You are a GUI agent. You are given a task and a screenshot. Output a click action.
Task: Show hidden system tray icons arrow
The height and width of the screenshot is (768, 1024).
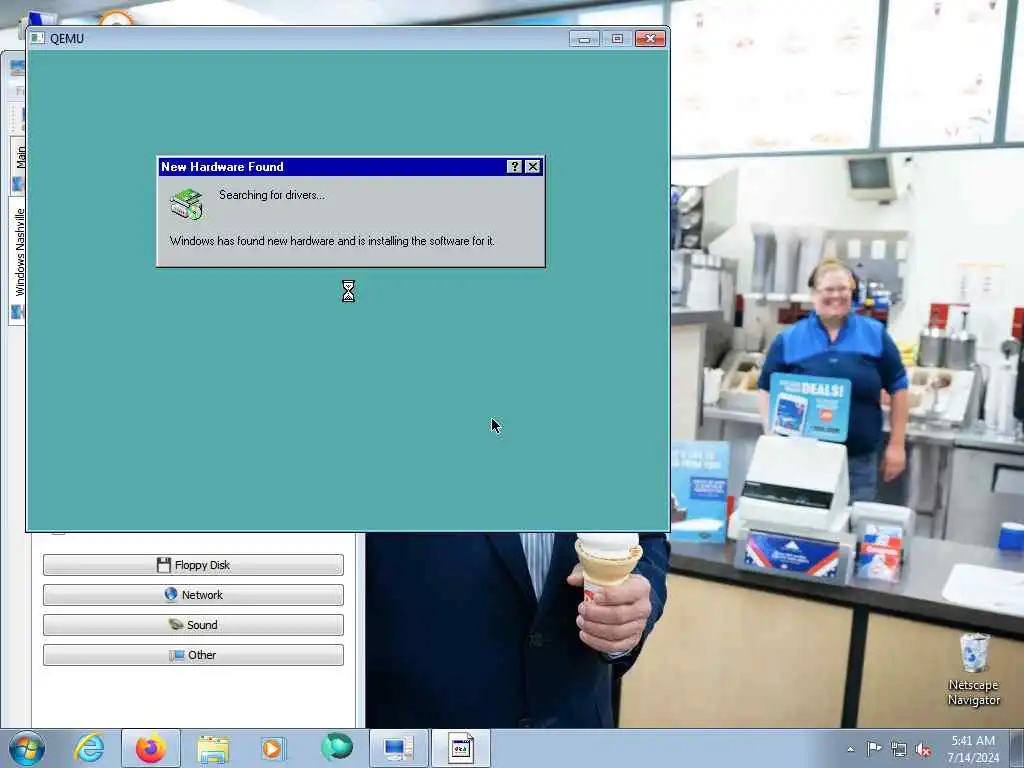click(850, 749)
